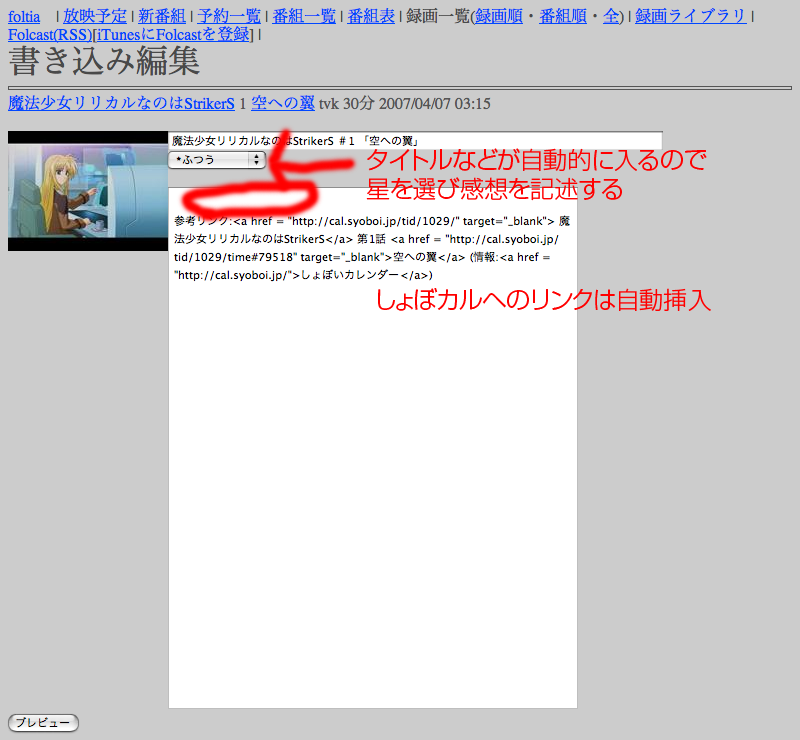Click the 録画一覧 label text
This screenshot has width=800, height=740.
[437, 16]
